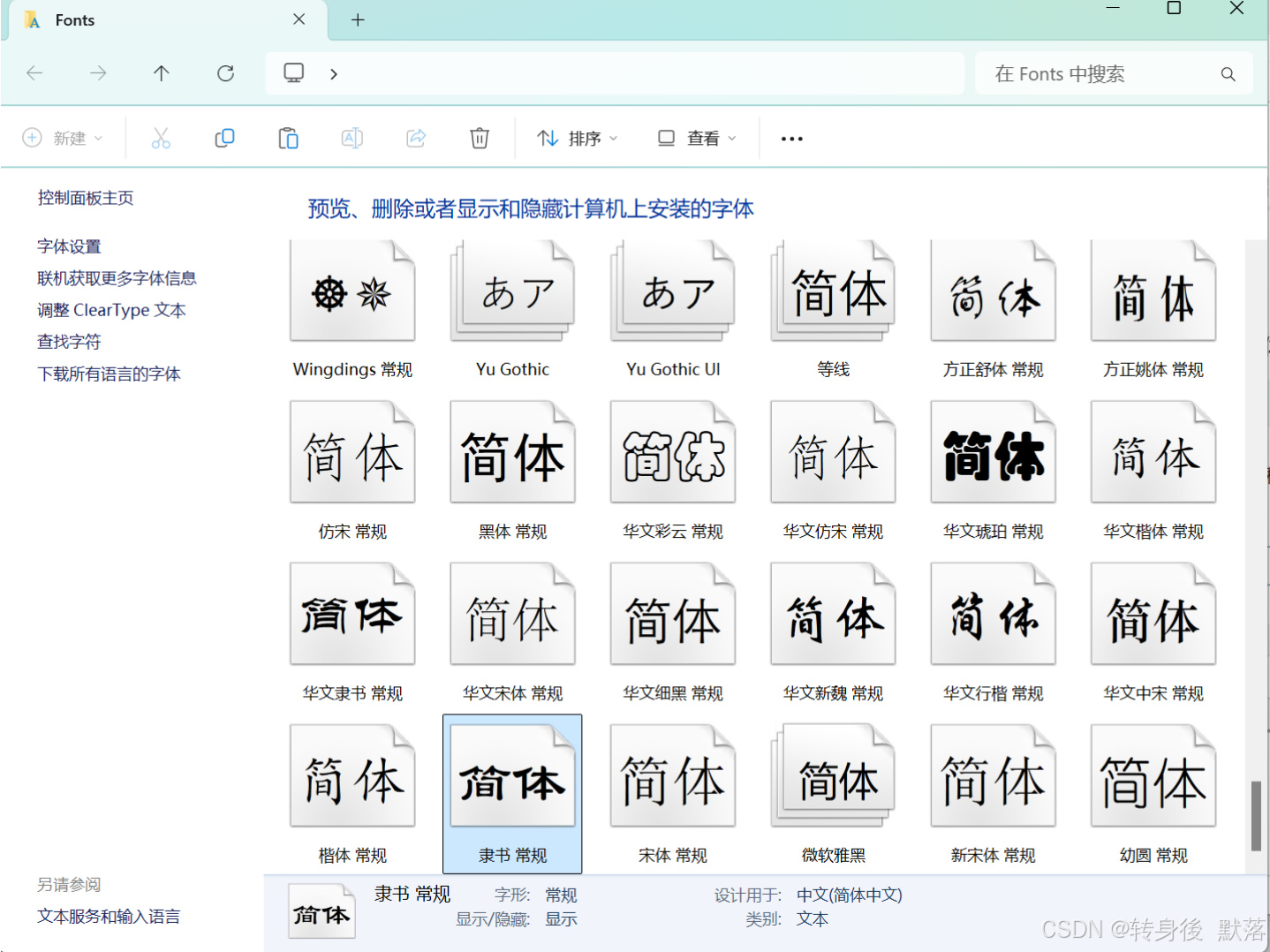Select the 新宋体 常规 font
Image resolution: width=1270 pixels, height=952 pixels.
(994, 794)
